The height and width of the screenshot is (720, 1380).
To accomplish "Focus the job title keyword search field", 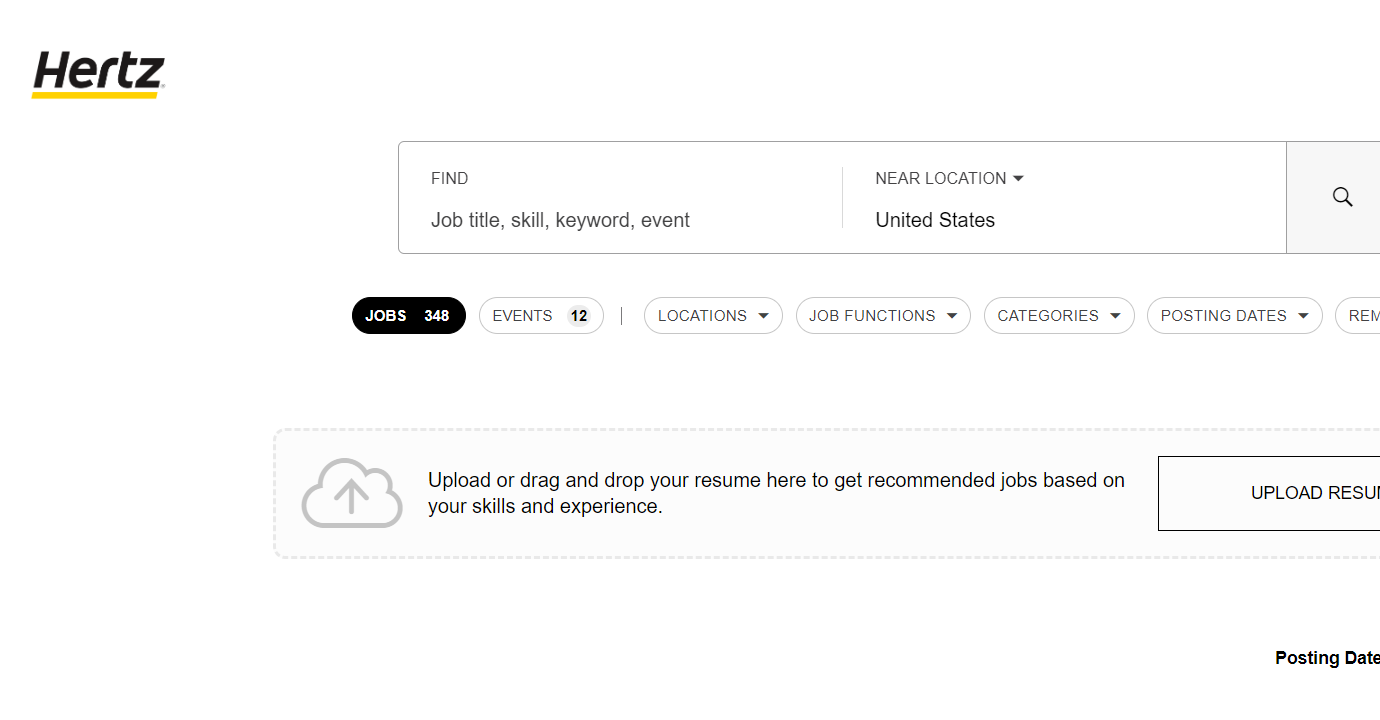I will pyautogui.click(x=620, y=220).
